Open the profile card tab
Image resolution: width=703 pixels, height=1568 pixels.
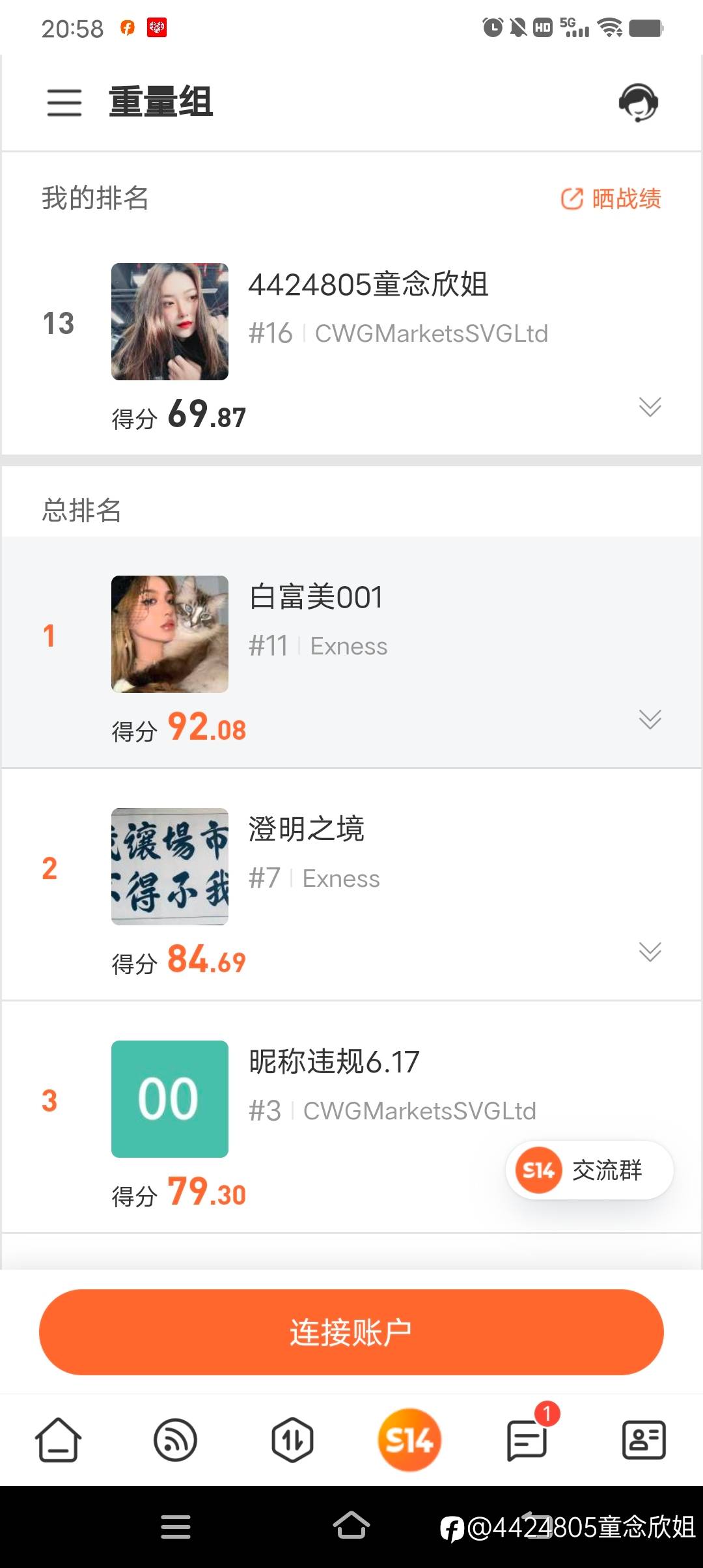644,1440
